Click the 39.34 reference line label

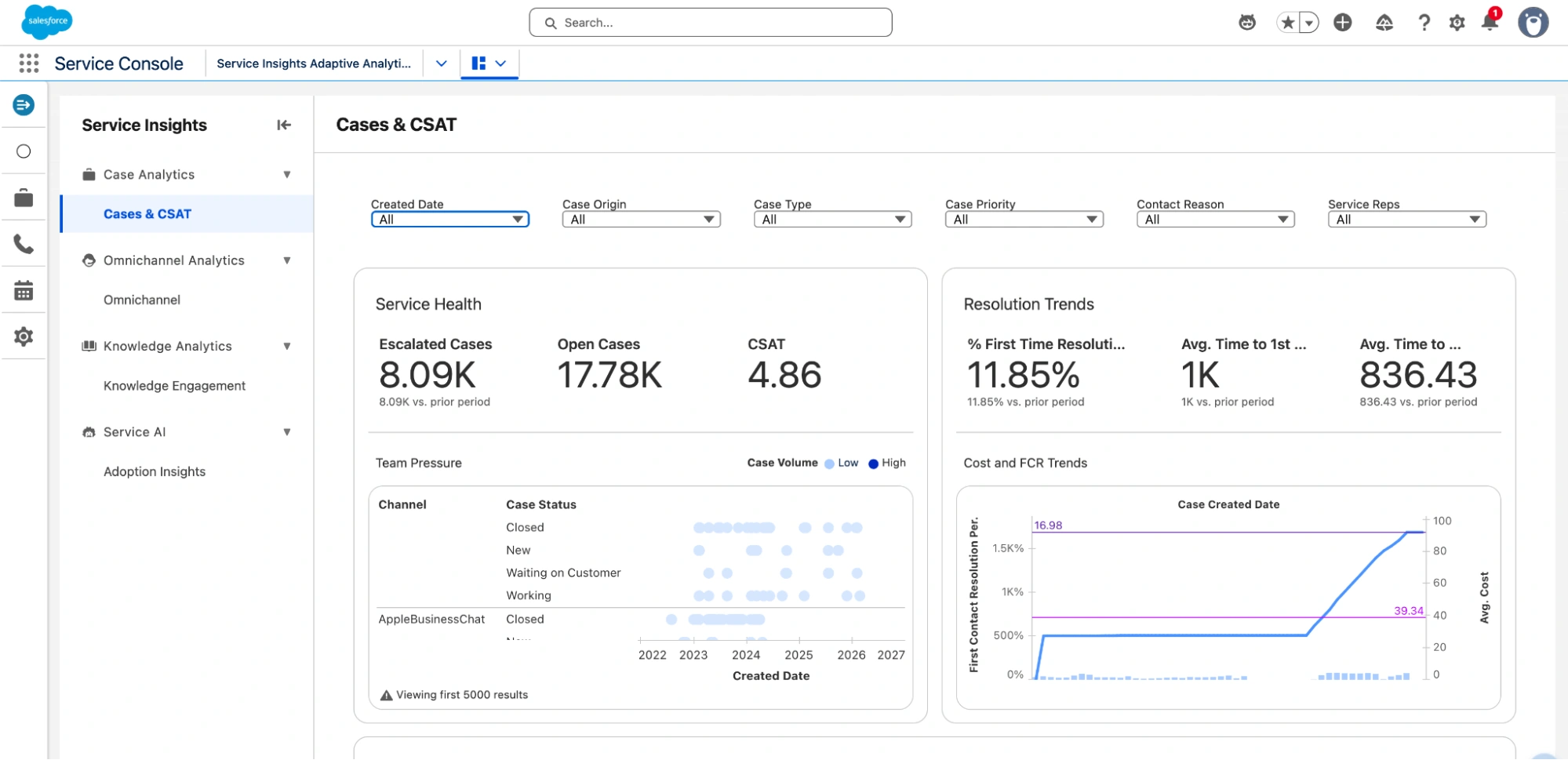(x=1409, y=611)
